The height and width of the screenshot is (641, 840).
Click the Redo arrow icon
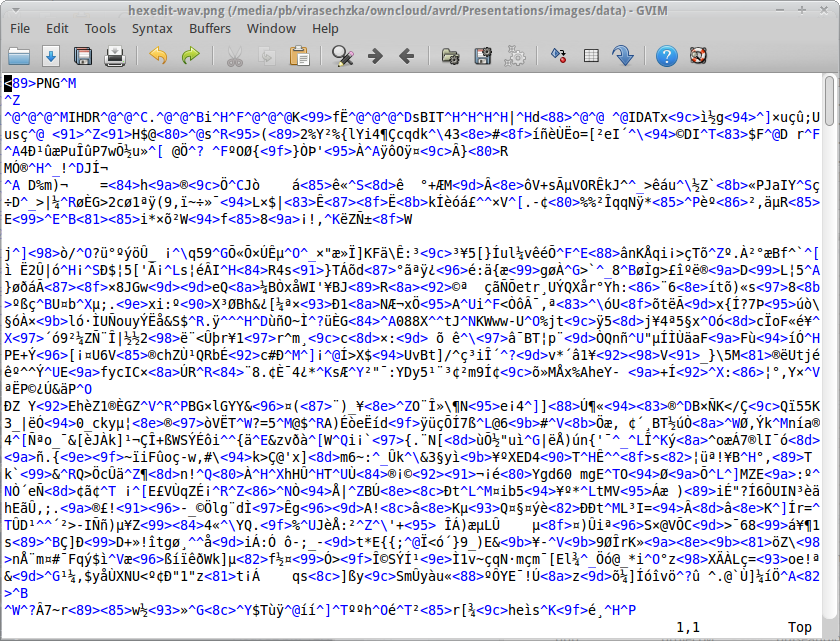tap(190, 56)
